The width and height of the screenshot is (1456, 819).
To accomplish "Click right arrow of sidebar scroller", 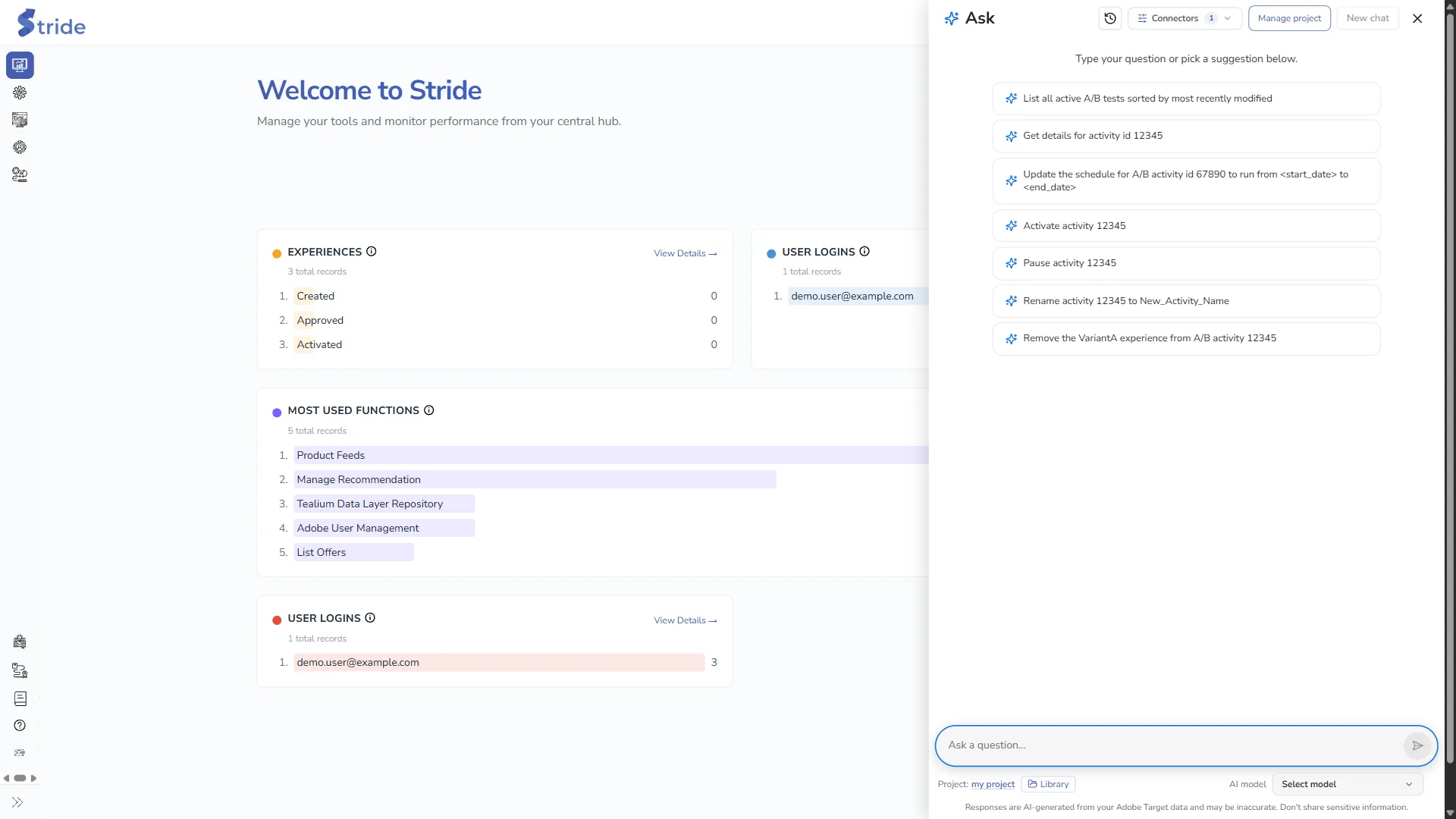I will coord(33,778).
